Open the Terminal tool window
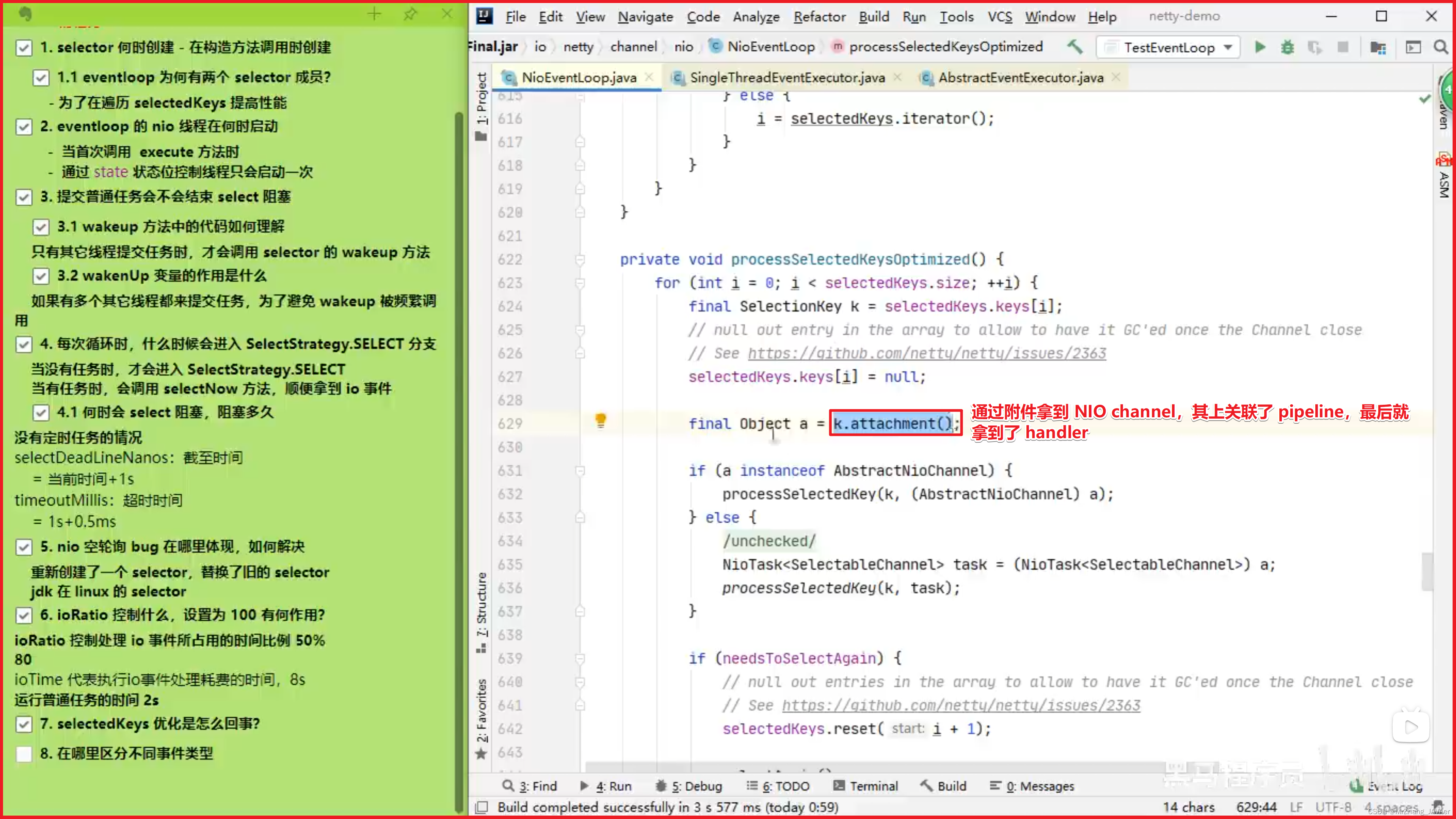 click(x=866, y=786)
